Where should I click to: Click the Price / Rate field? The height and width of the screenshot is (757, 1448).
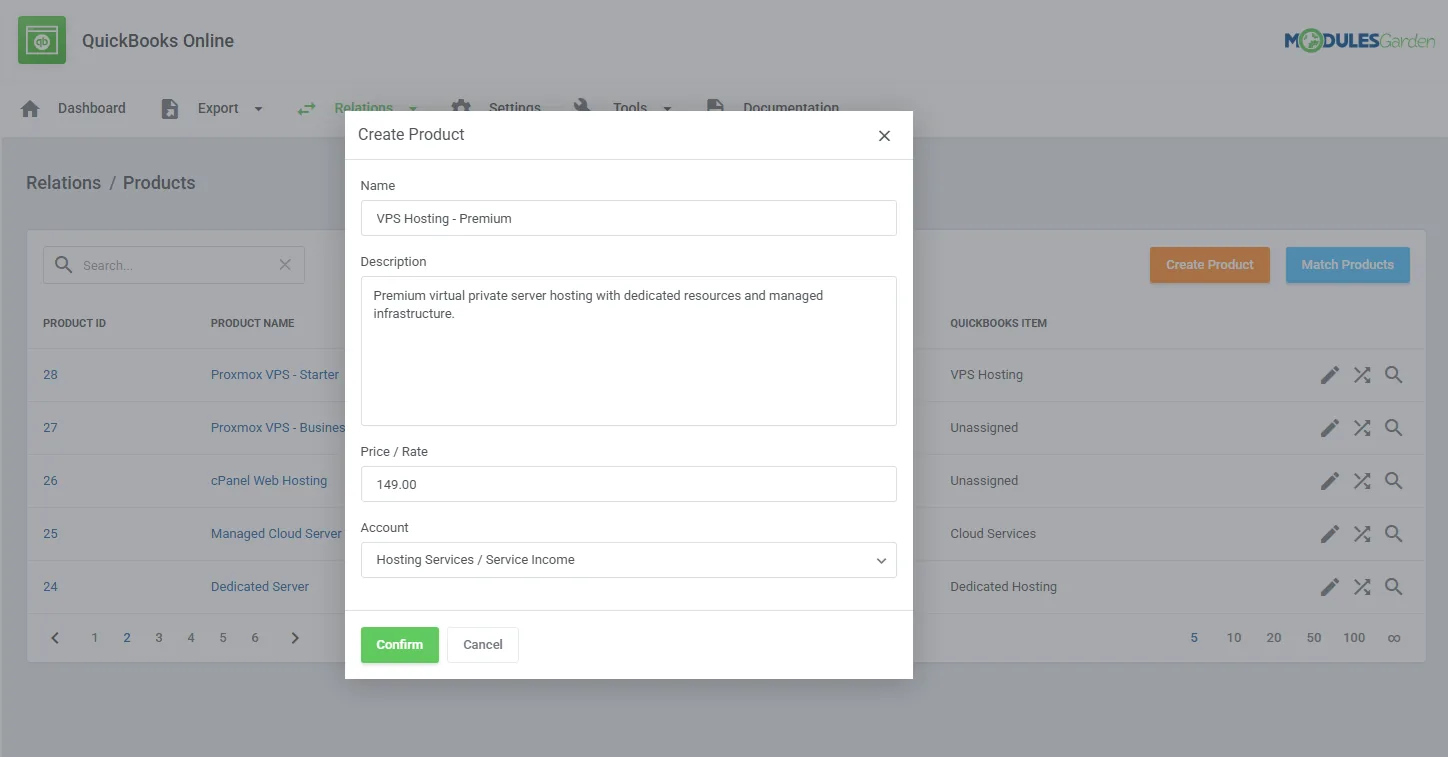point(628,484)
